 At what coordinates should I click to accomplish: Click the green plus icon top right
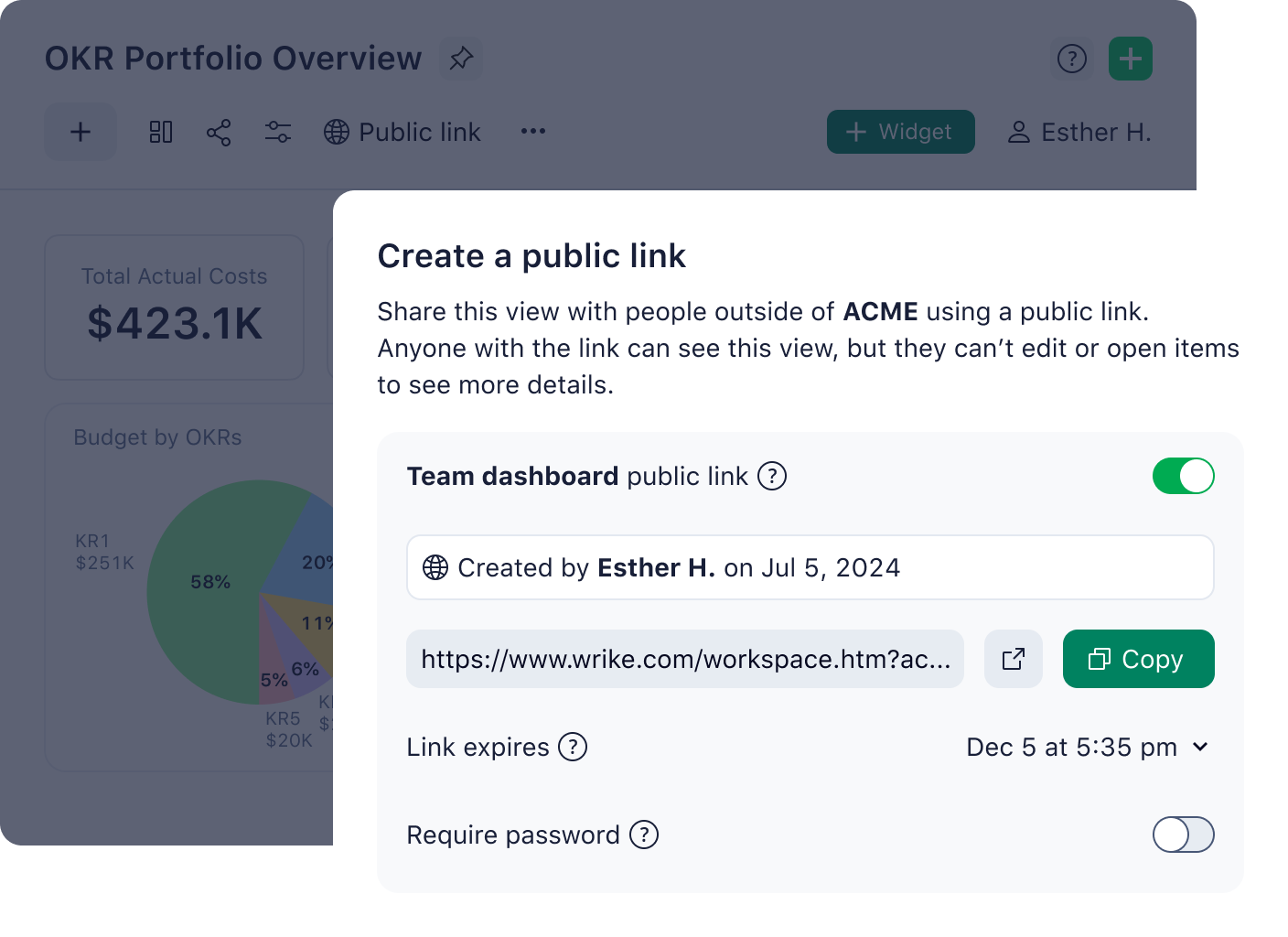pyautogui.click(x=1130, y=59)
